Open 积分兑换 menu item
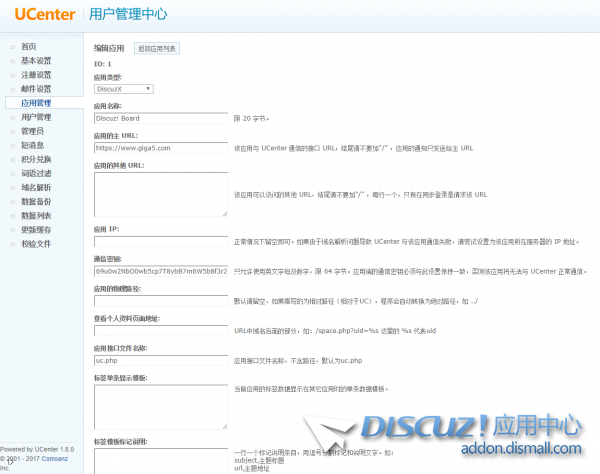The height and width of the screenshot is (474, 600). pos(36,160)
